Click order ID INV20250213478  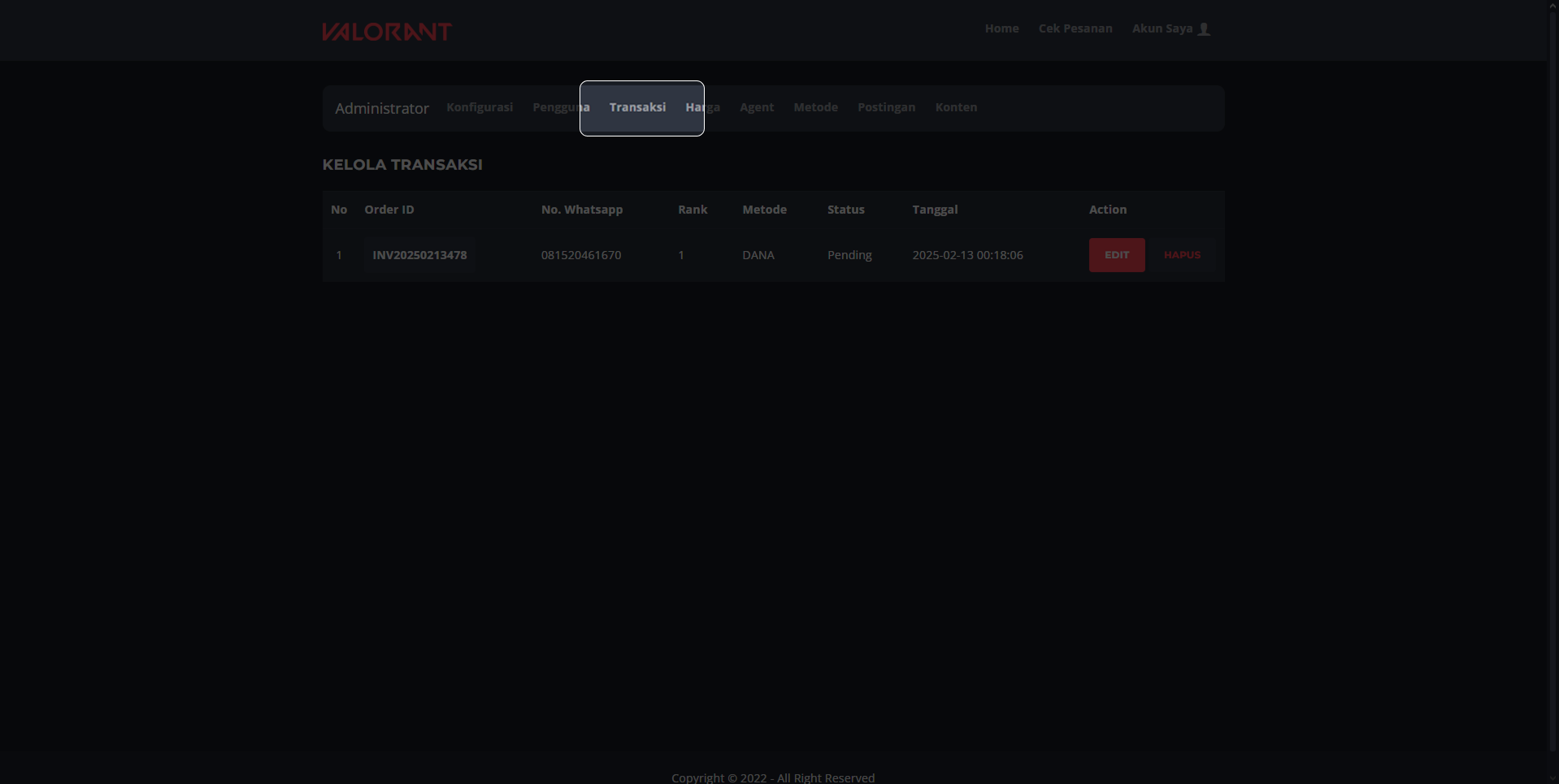pyautogui.click(x=419, y=255)
